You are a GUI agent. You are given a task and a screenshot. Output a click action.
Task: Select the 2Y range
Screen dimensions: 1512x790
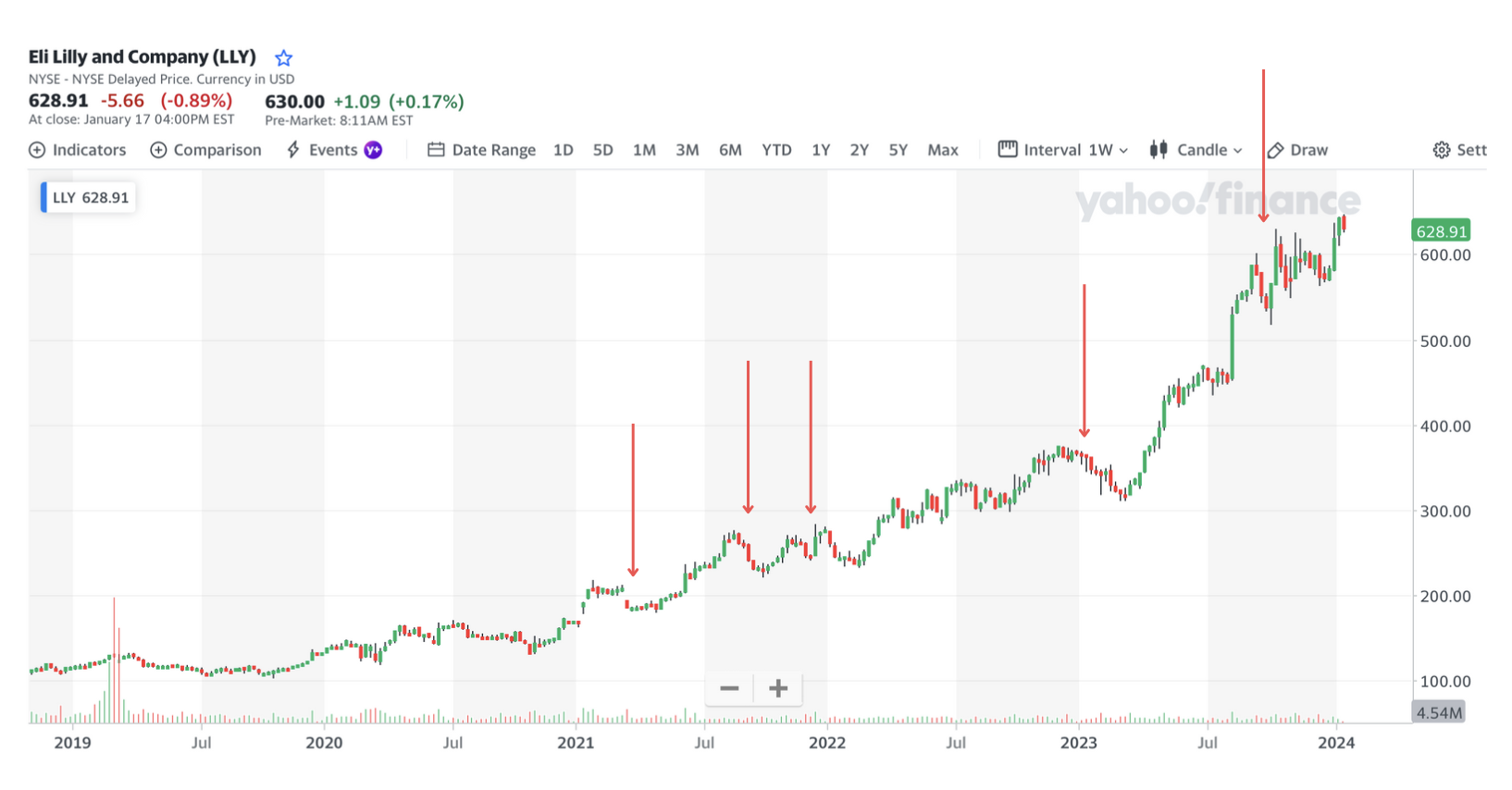[859, 150]
